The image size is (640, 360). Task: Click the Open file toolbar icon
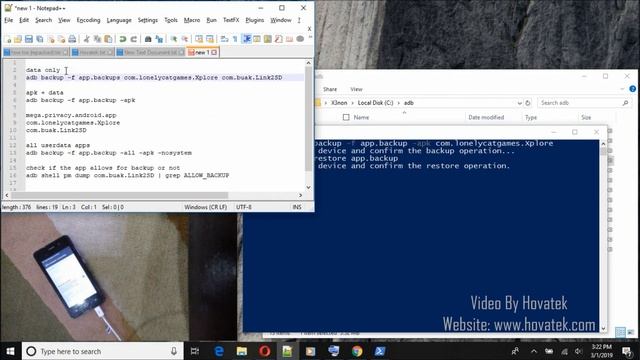pos(18,39)
